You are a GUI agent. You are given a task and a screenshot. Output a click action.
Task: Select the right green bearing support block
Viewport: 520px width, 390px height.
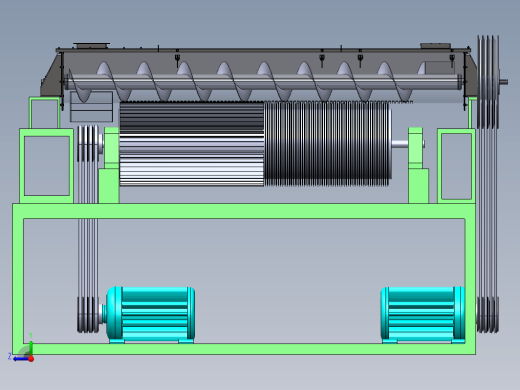[x=418, y=165]
